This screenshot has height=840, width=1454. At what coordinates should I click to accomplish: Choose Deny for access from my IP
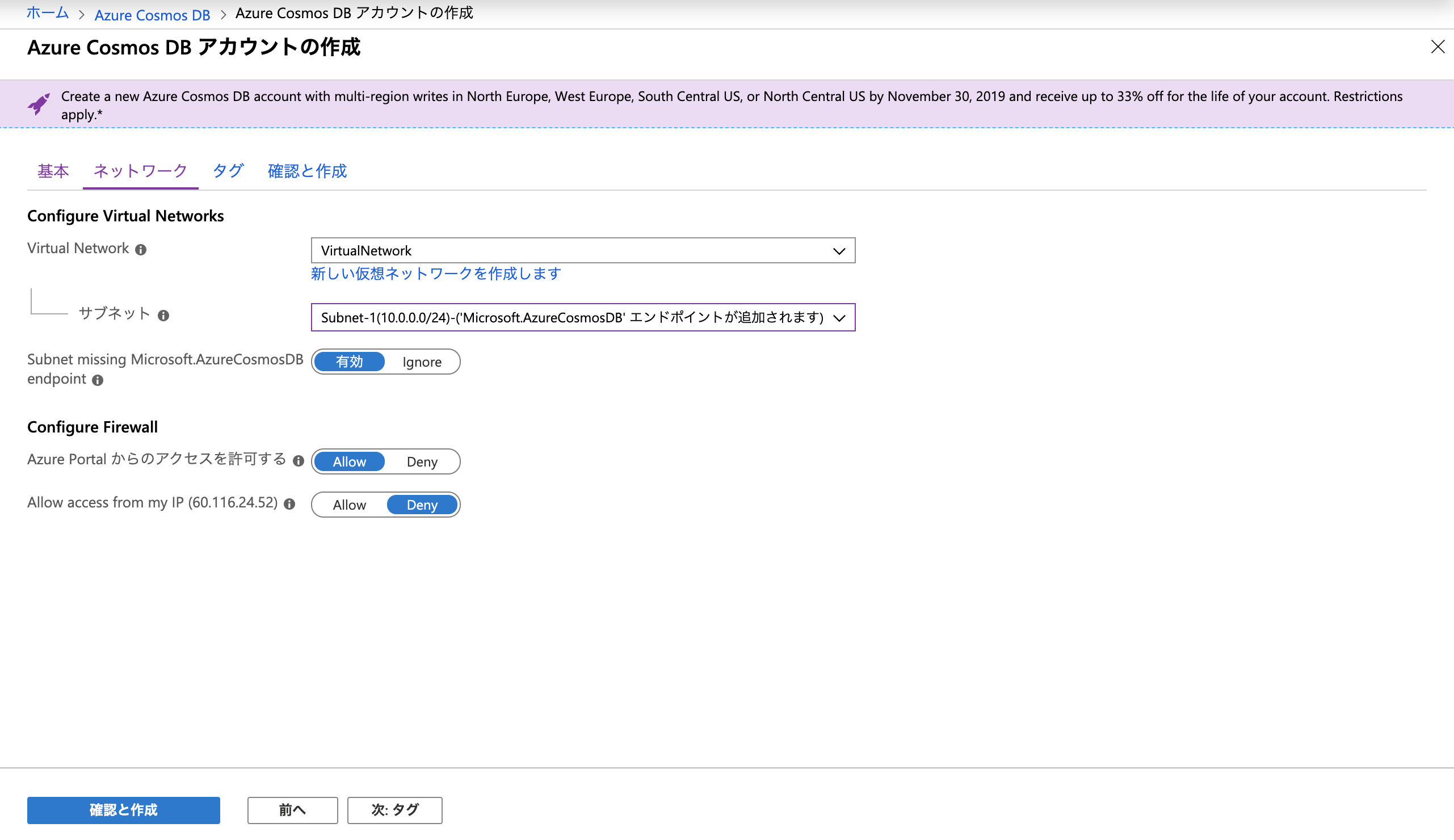[422, 505]
